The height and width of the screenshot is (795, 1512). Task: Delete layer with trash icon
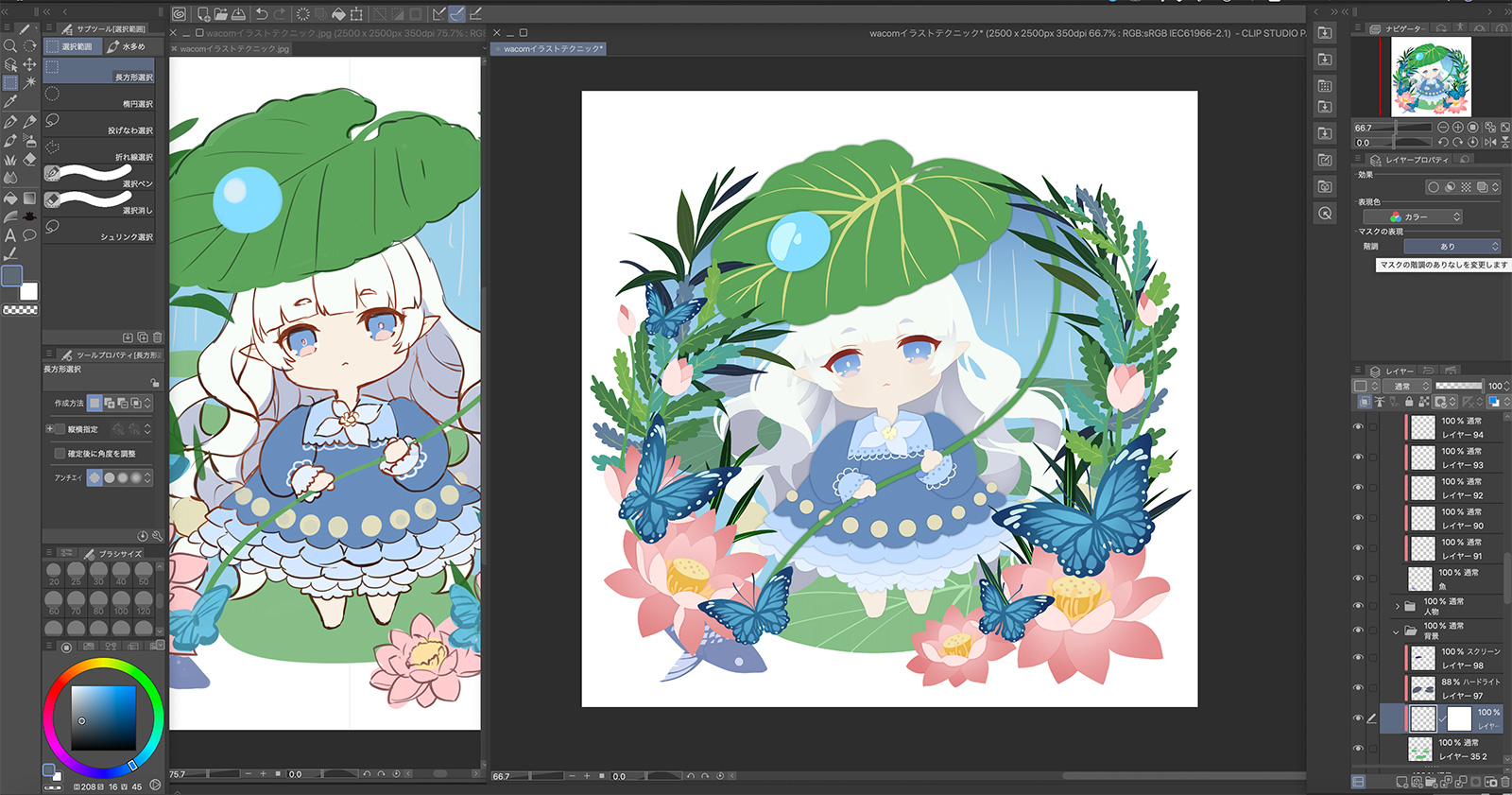tap(1504, 782)
